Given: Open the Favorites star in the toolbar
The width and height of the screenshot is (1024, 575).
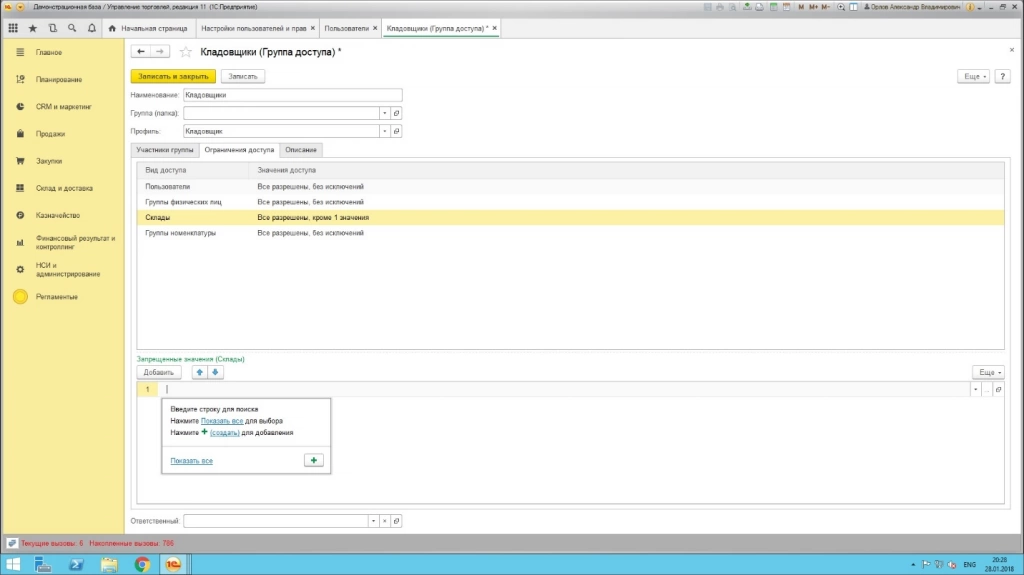Looking at the screenshot, I should tap(33, 28).
